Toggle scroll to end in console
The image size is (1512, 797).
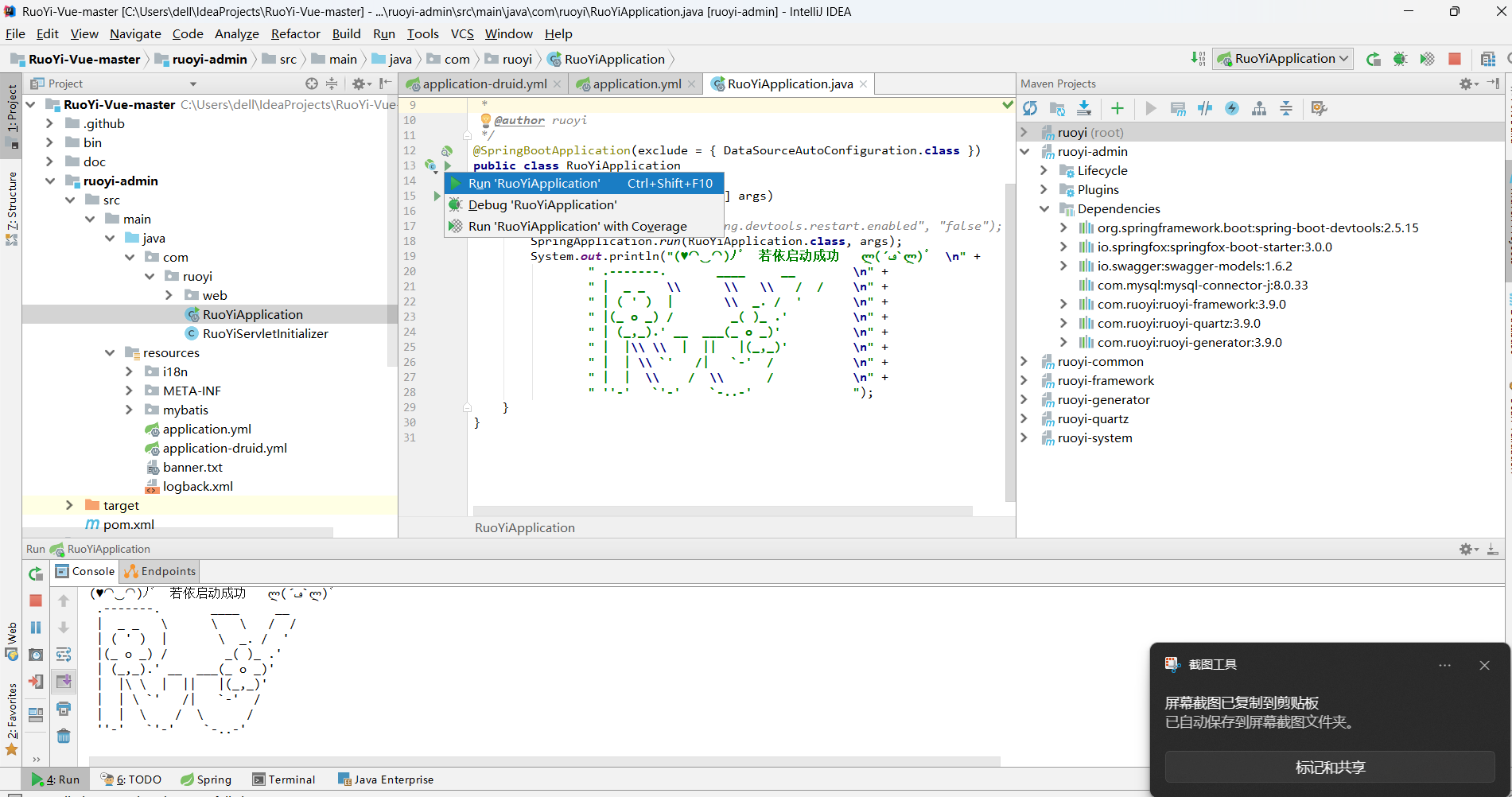64,682
